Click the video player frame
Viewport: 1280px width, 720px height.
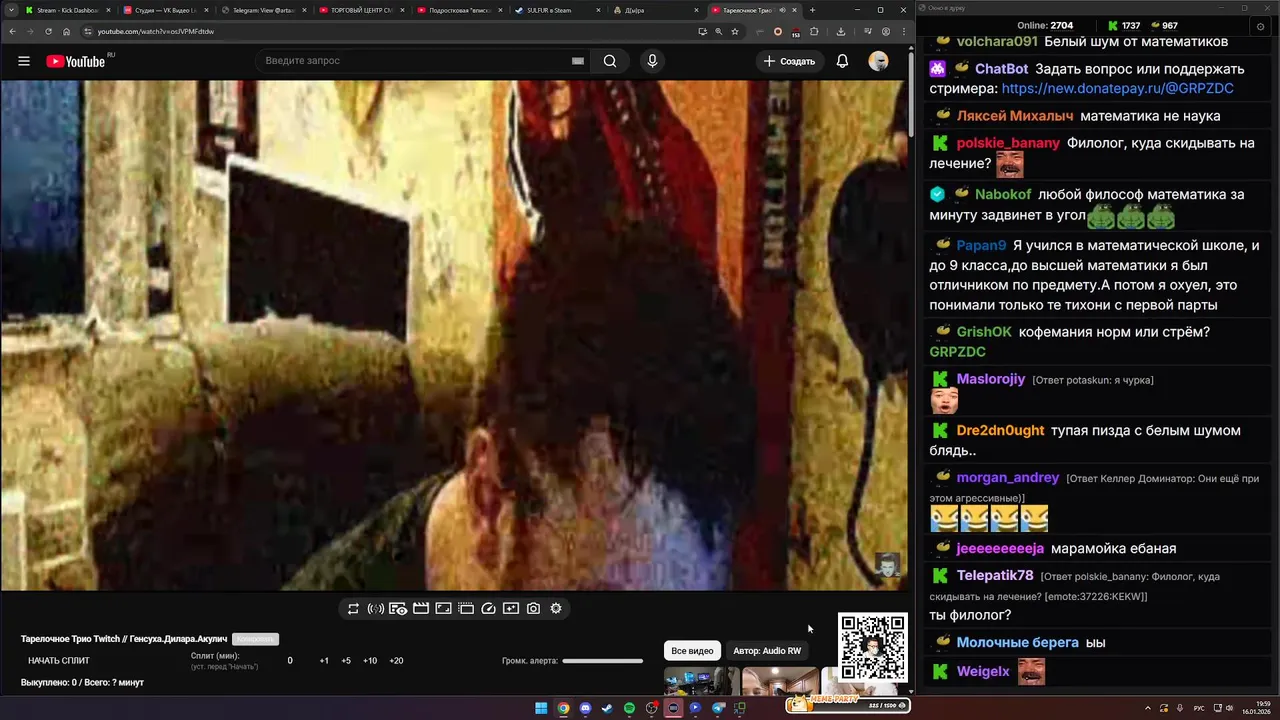[454, 335]
